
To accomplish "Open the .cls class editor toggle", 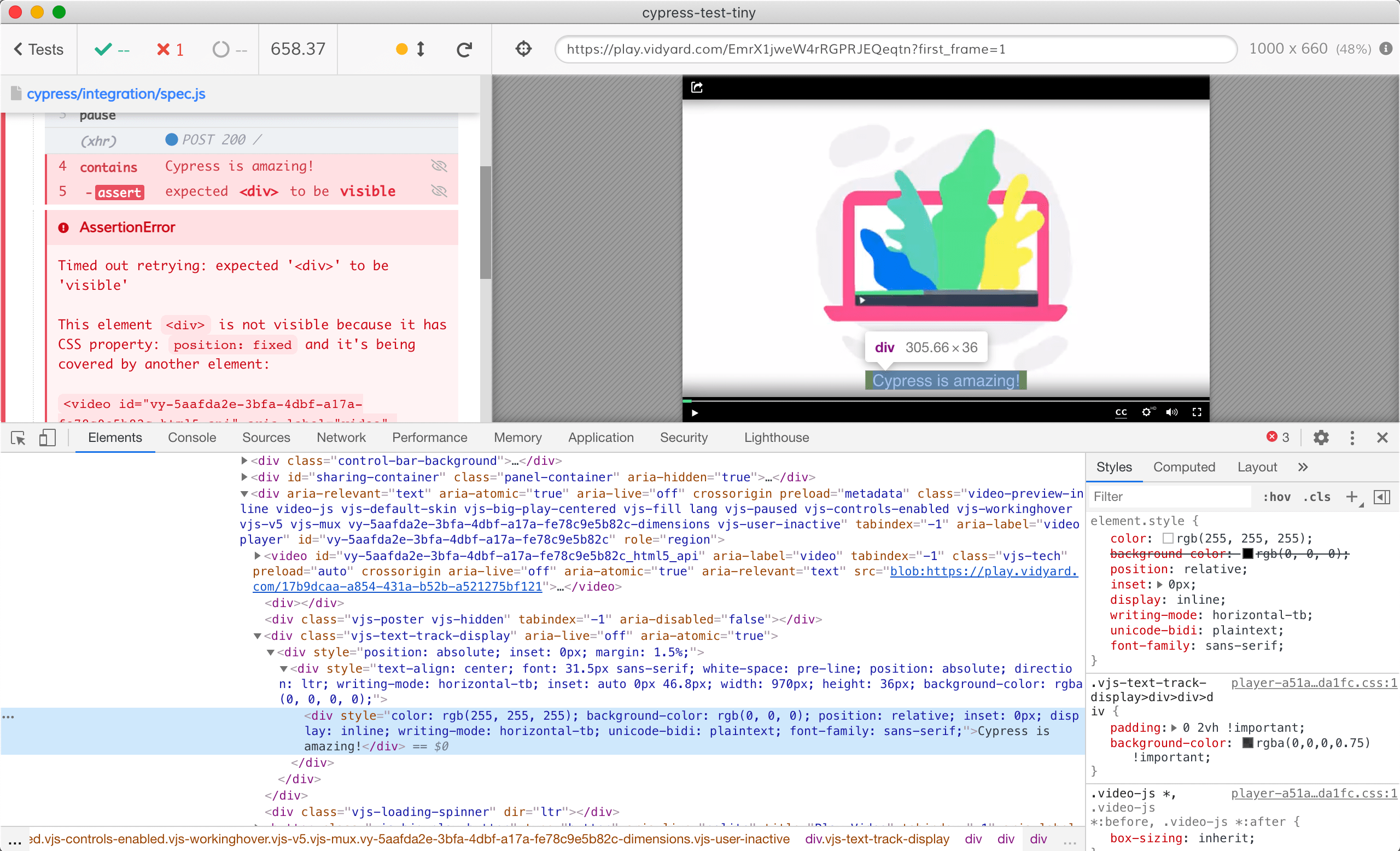I will click(x=1317, y=497).
